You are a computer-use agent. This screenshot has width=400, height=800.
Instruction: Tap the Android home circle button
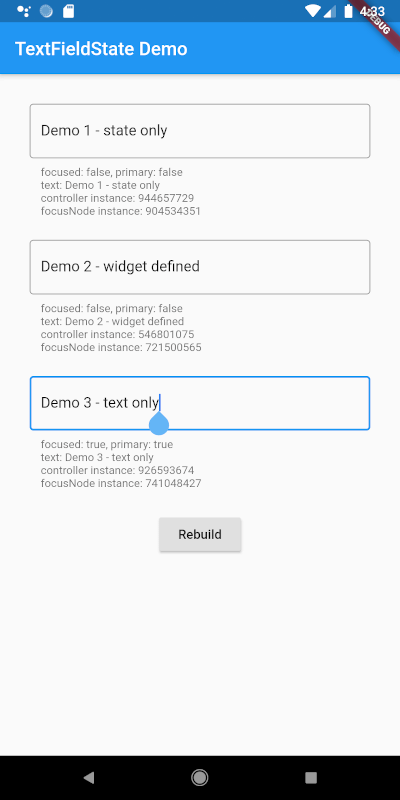[x=199, y=778]
